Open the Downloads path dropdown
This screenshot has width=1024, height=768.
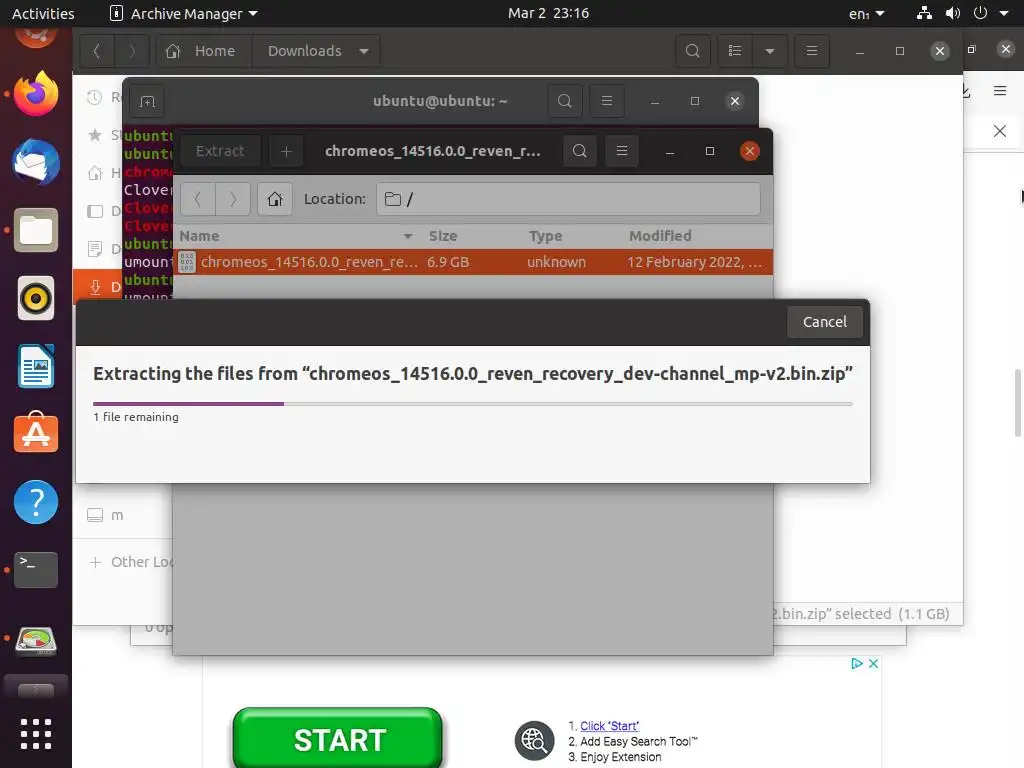point(317,51)
